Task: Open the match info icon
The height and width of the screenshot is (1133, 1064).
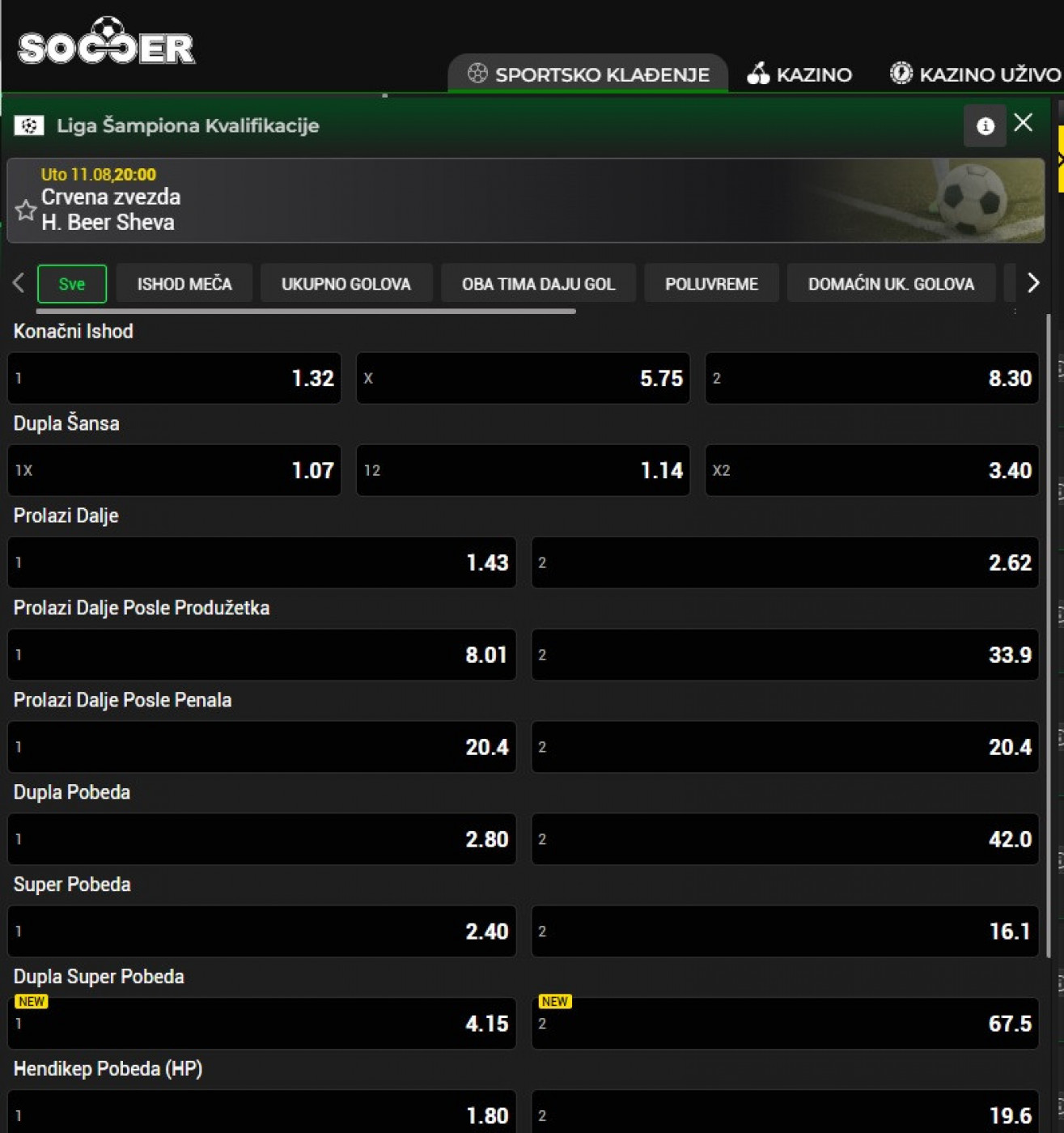Action: tap(985, 125)
